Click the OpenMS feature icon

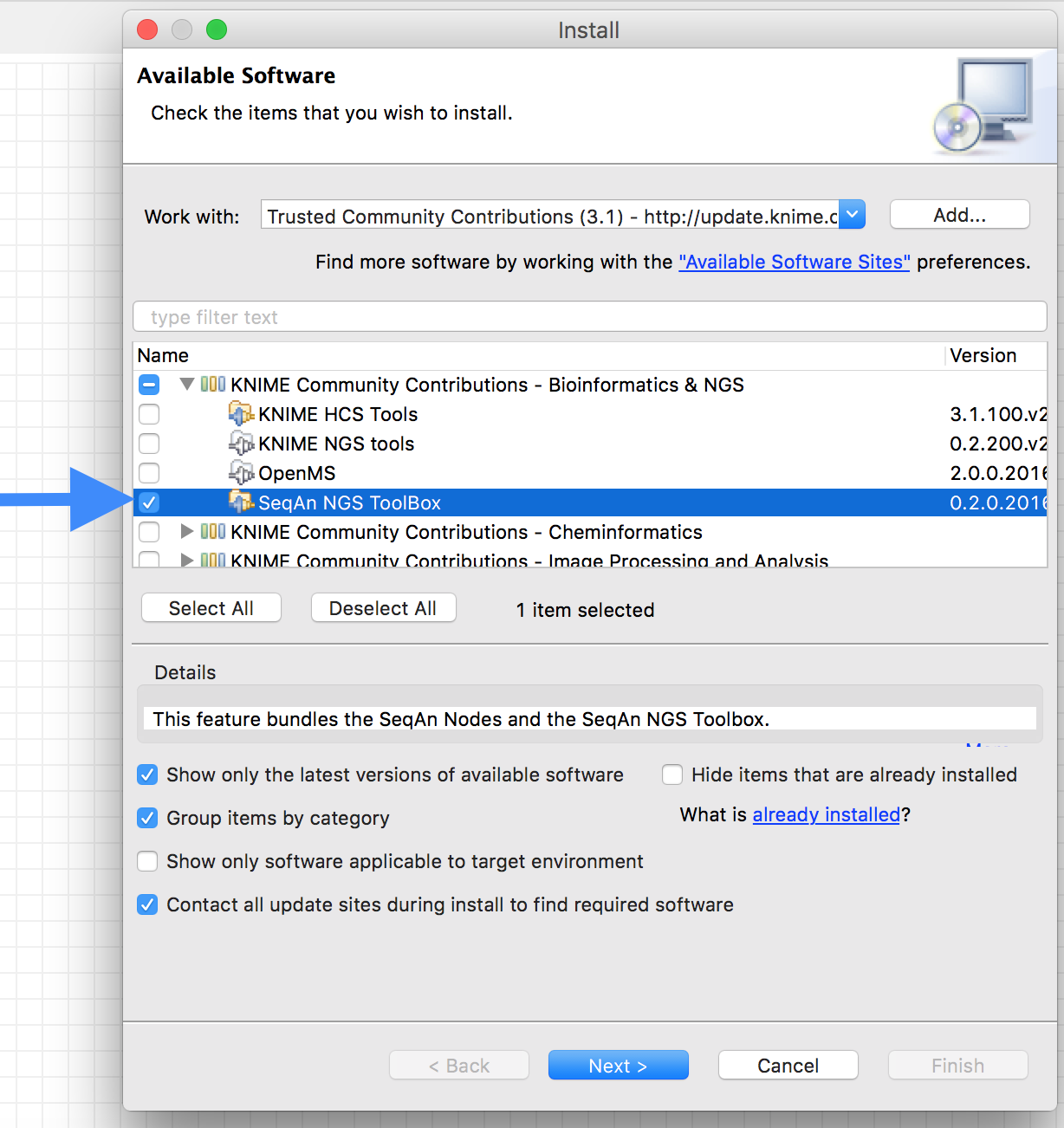tap(240, 473)
